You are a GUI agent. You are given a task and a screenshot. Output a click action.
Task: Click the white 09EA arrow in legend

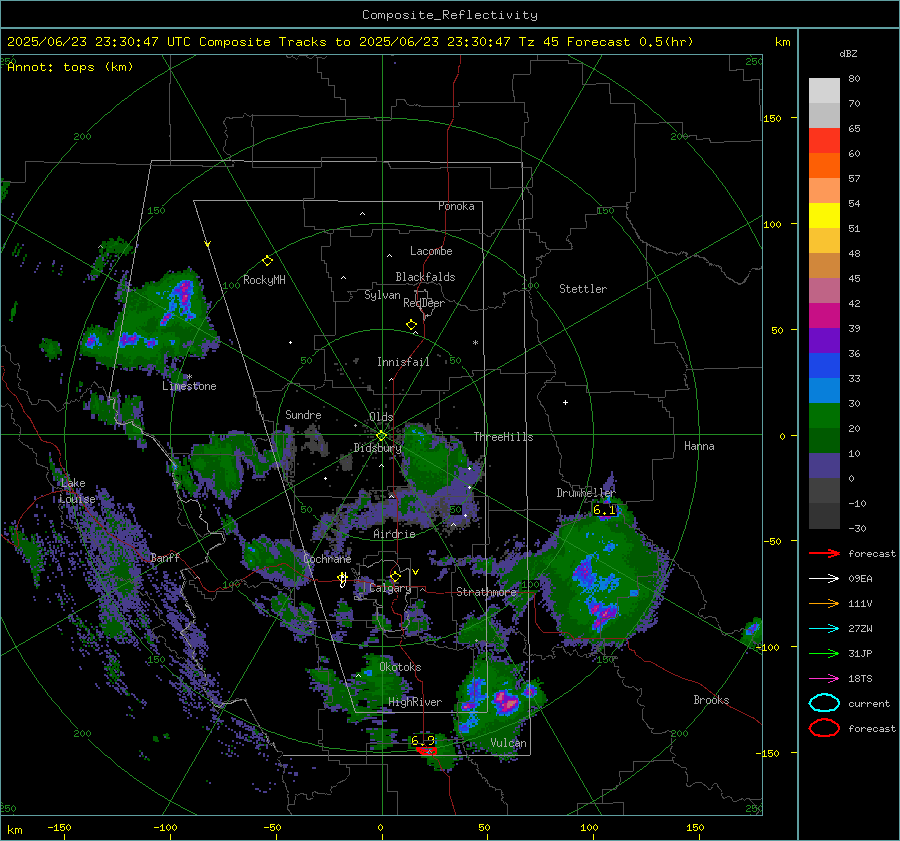(824, 579)
